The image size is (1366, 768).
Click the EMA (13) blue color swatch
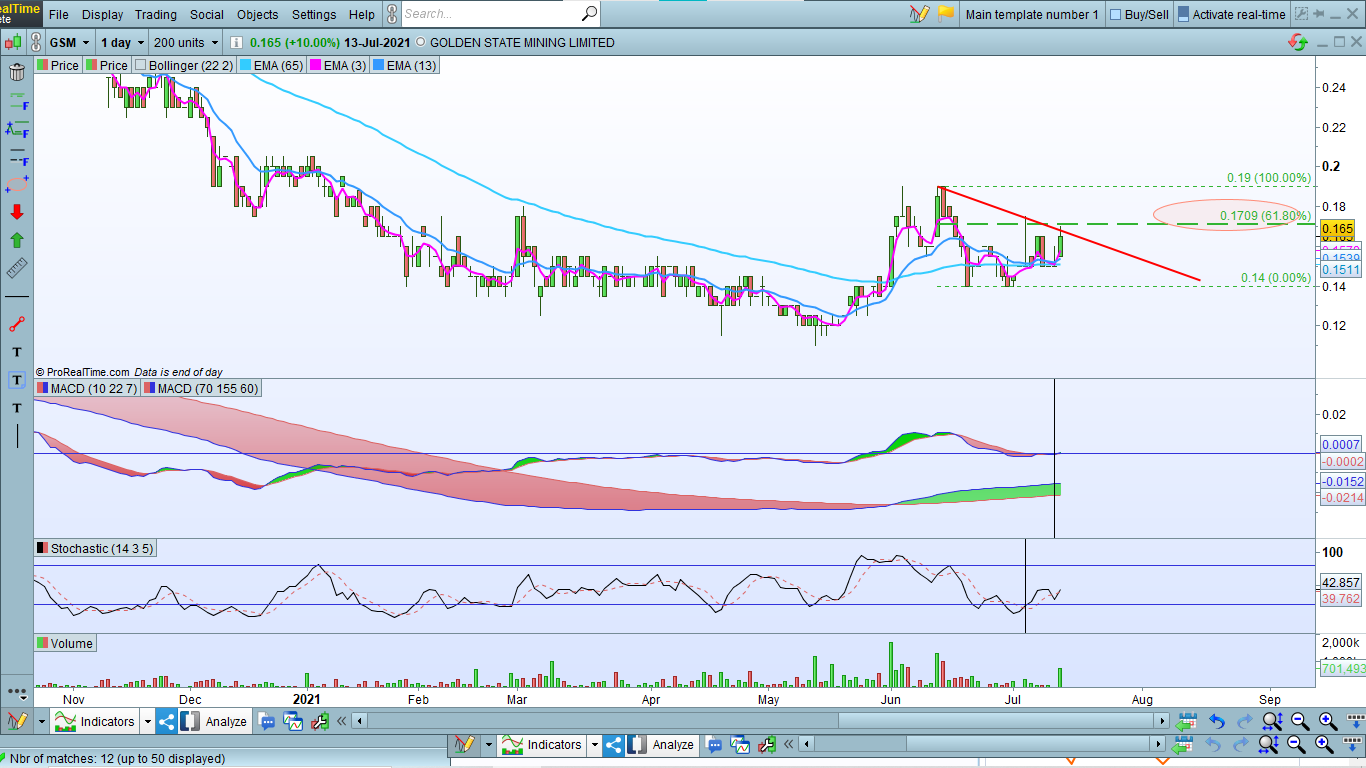click(379, 65)
